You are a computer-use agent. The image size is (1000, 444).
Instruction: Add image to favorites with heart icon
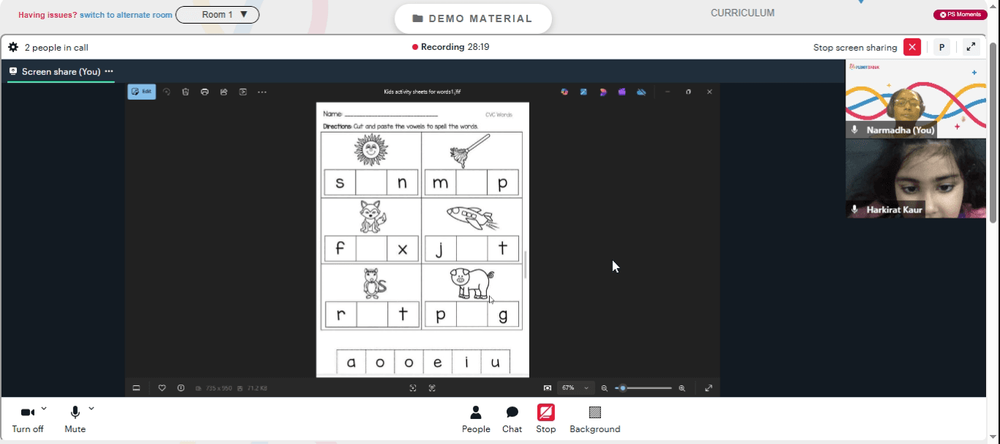(162, 388)
